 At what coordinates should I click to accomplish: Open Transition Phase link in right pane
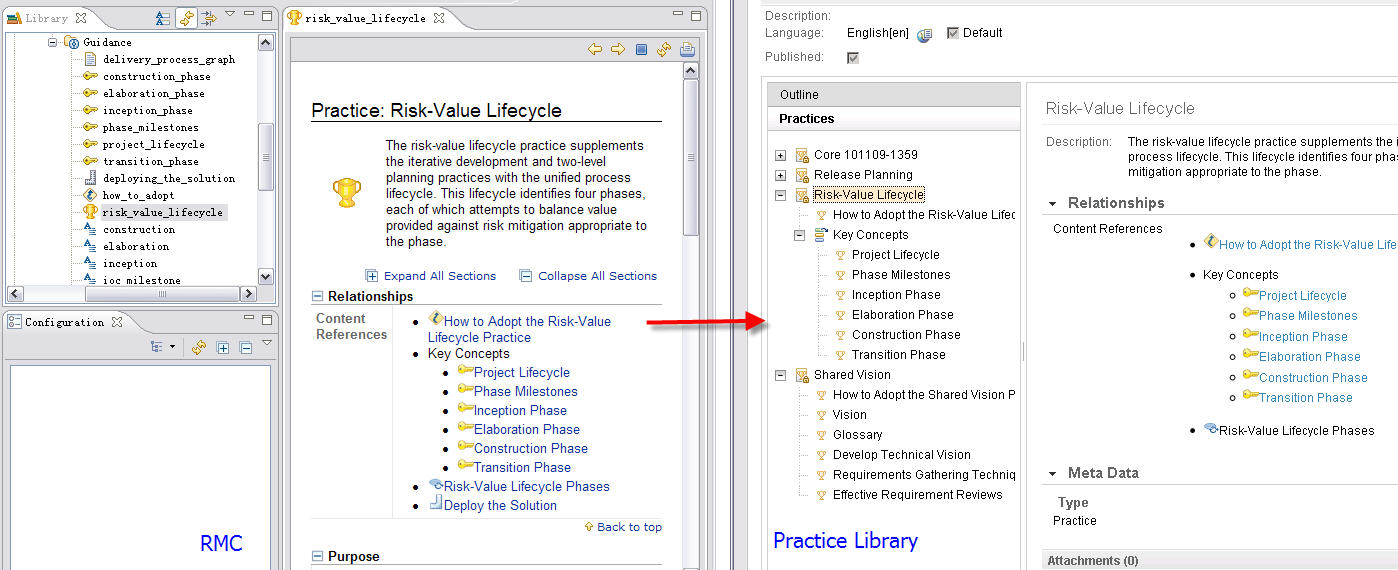[x=1306, y=398]
